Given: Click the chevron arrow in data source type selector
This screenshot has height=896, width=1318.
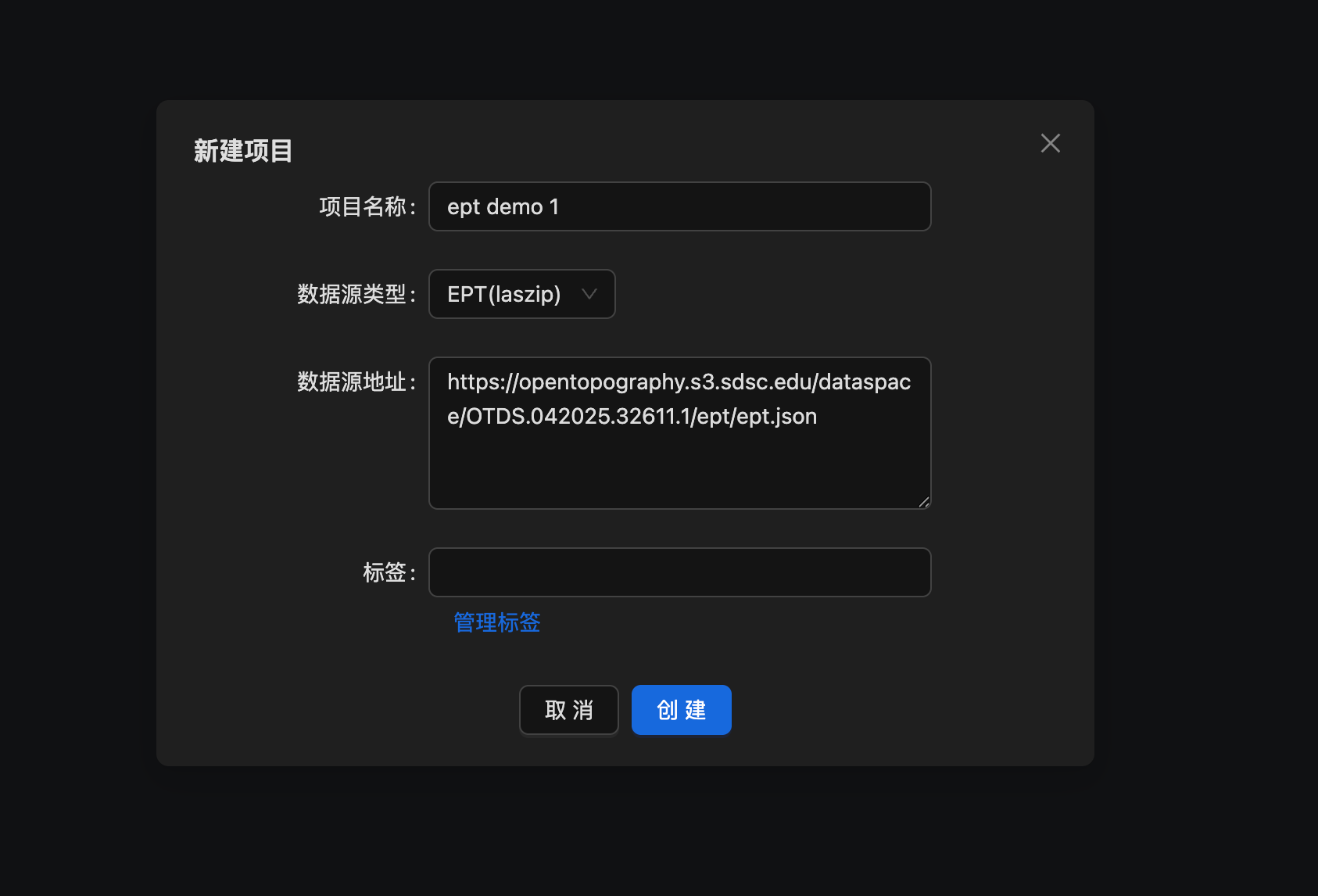Looking at the screenshot, I should pos(589,294).
